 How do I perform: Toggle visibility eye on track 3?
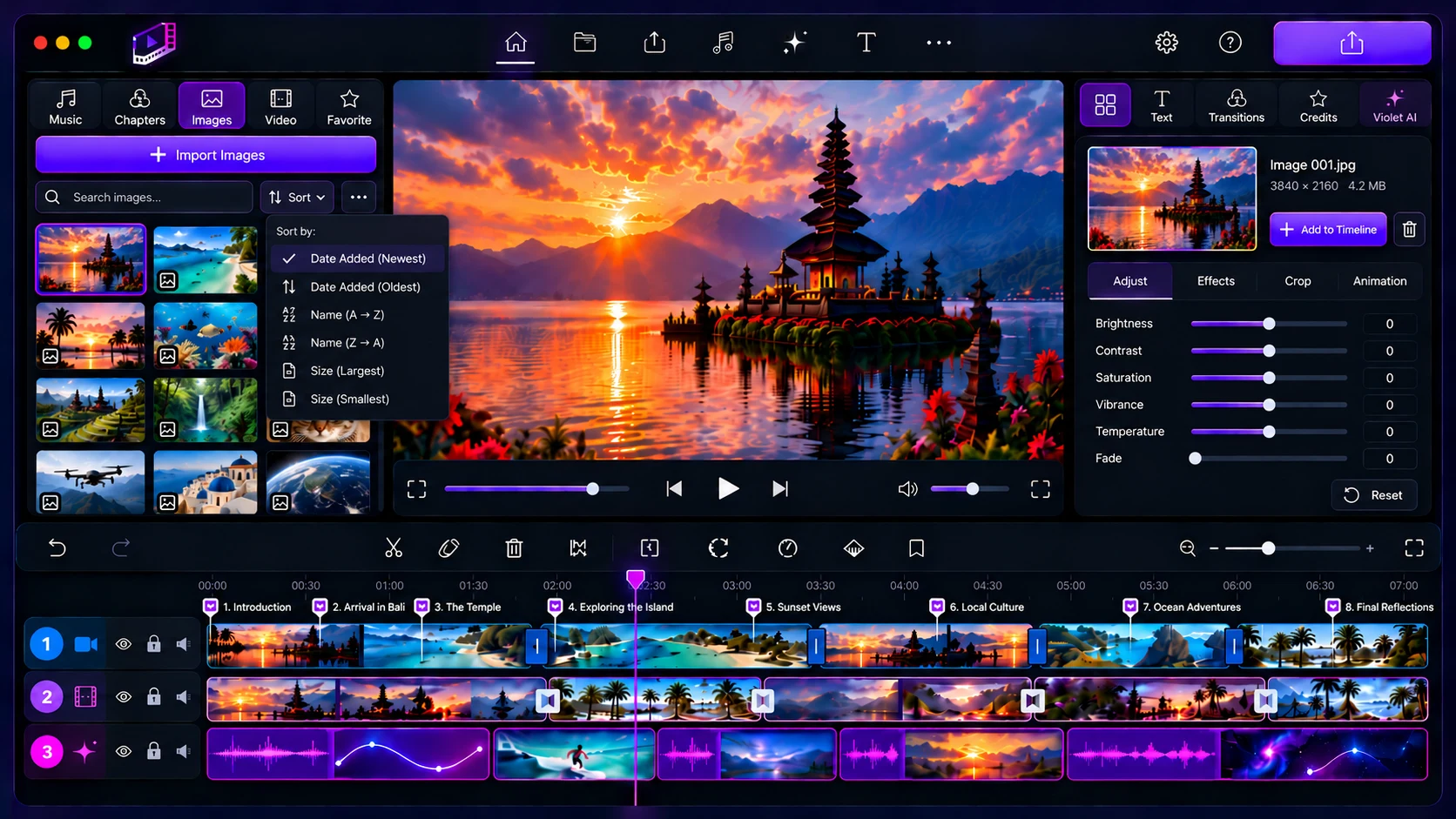(x=124, y=751)
